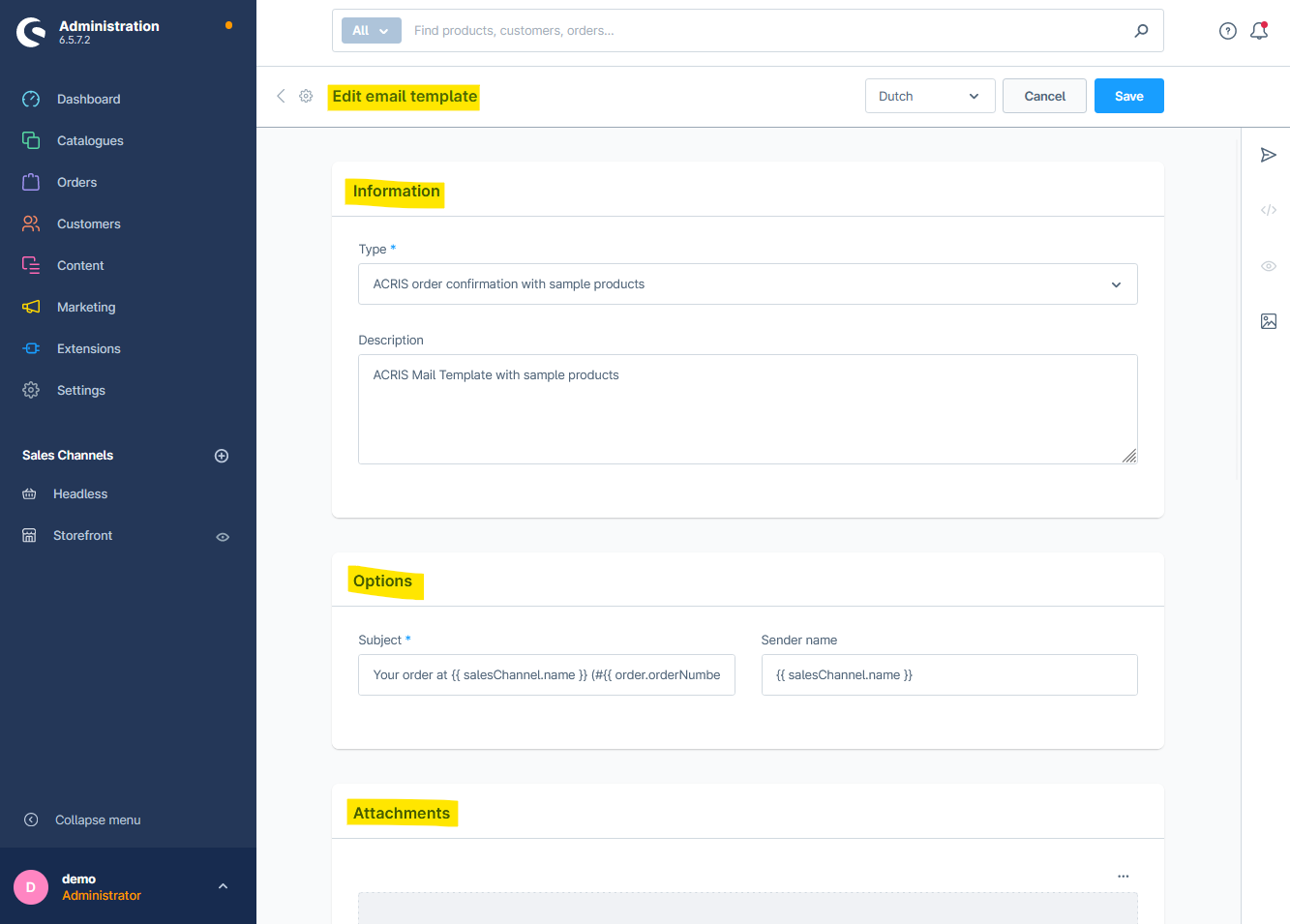Click the Sales Channels heading
Image resolution: width=1290 pixels, height=924 pixels.
click(x=68, y=455)
